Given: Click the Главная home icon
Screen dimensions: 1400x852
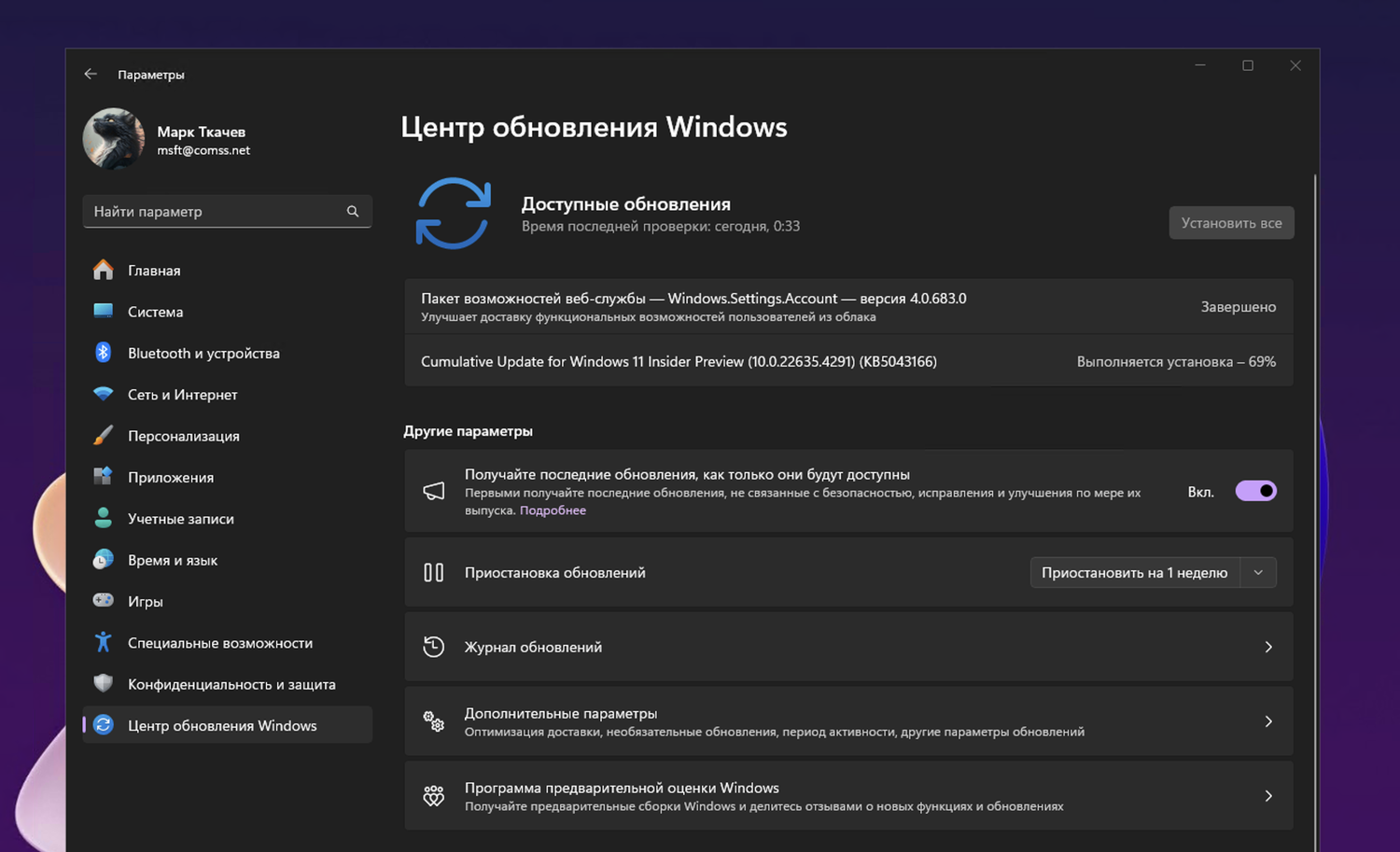Looking at the screenshot, I should point(103,270).
